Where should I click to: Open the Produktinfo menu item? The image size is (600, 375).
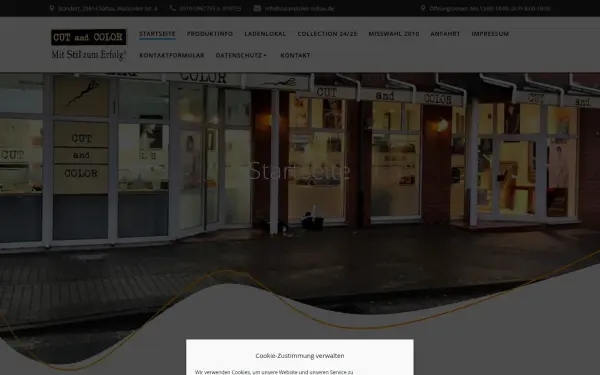[x=210, y=34]
